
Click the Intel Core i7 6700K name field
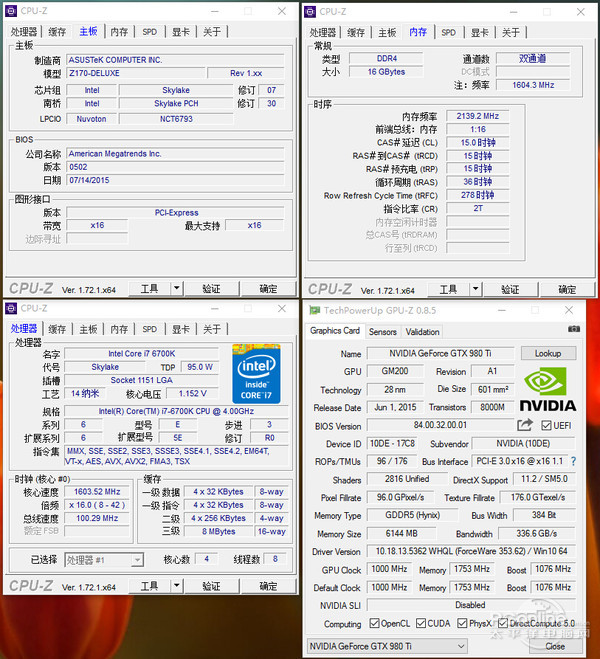pos(142,353)
